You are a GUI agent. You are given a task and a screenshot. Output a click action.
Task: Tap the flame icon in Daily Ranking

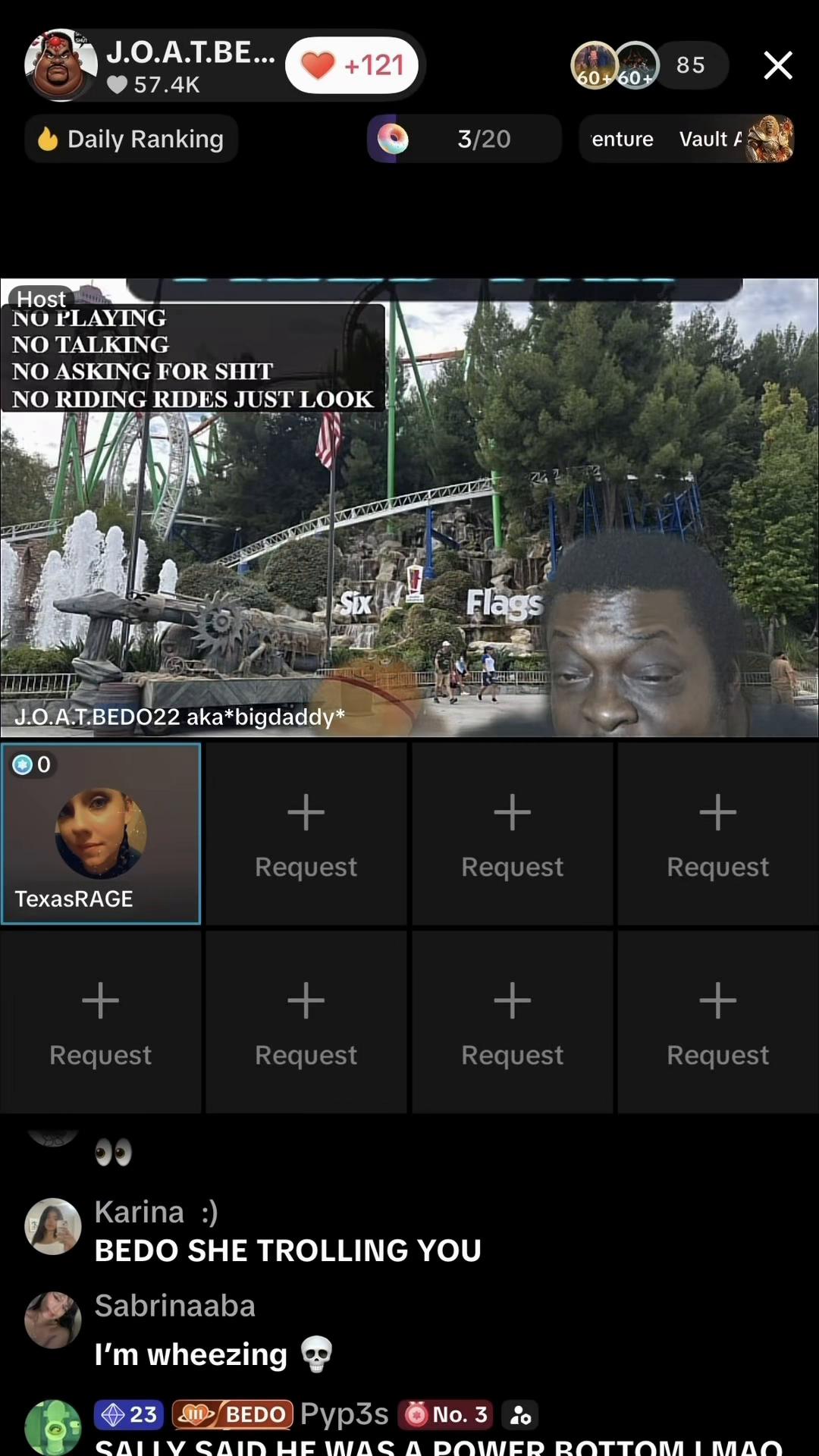point(48,139)
